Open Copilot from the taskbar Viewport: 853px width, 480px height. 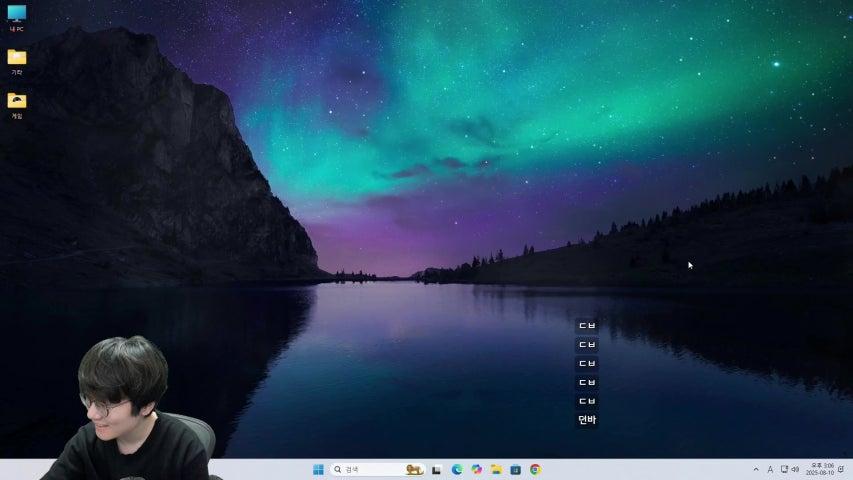point(477,469)
